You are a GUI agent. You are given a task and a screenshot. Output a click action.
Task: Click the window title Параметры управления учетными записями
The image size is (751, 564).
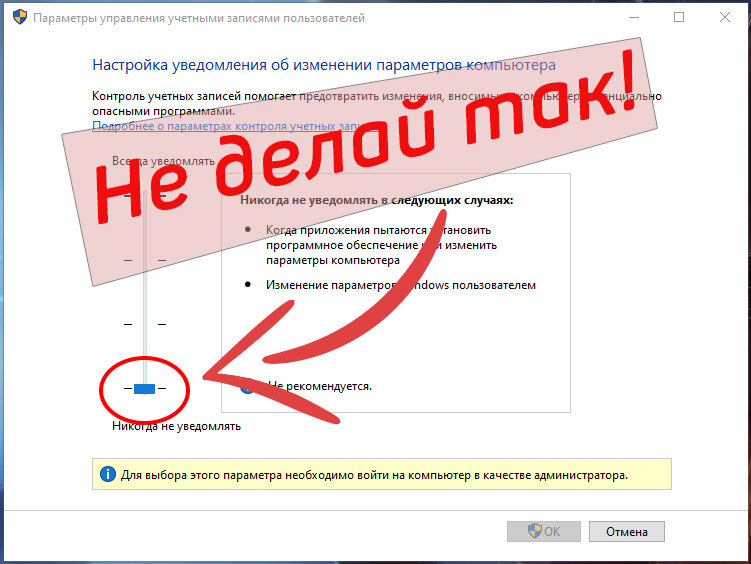point(199,18)
